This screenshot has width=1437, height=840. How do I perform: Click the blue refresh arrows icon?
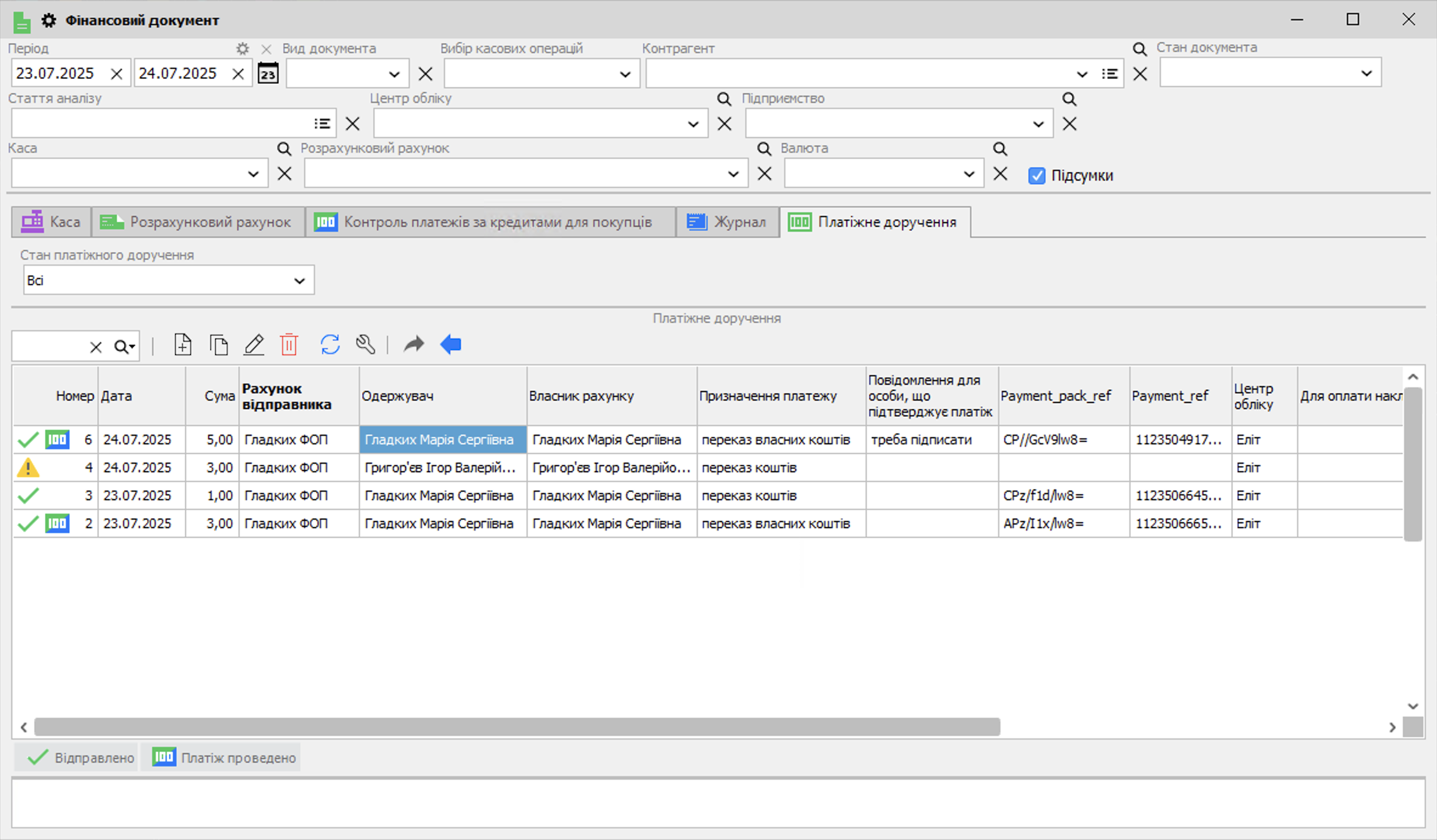pyautogui.click(x=330, y=345)
